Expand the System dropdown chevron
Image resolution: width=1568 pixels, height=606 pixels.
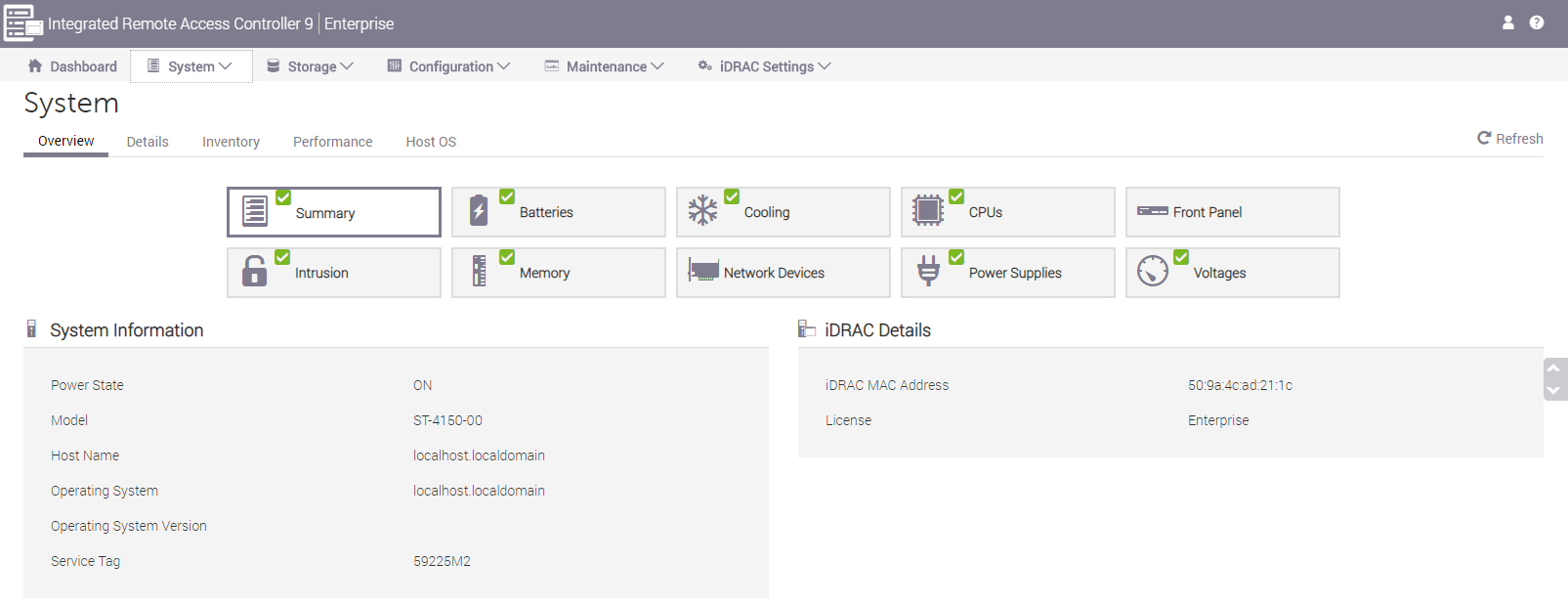point(226,66)
